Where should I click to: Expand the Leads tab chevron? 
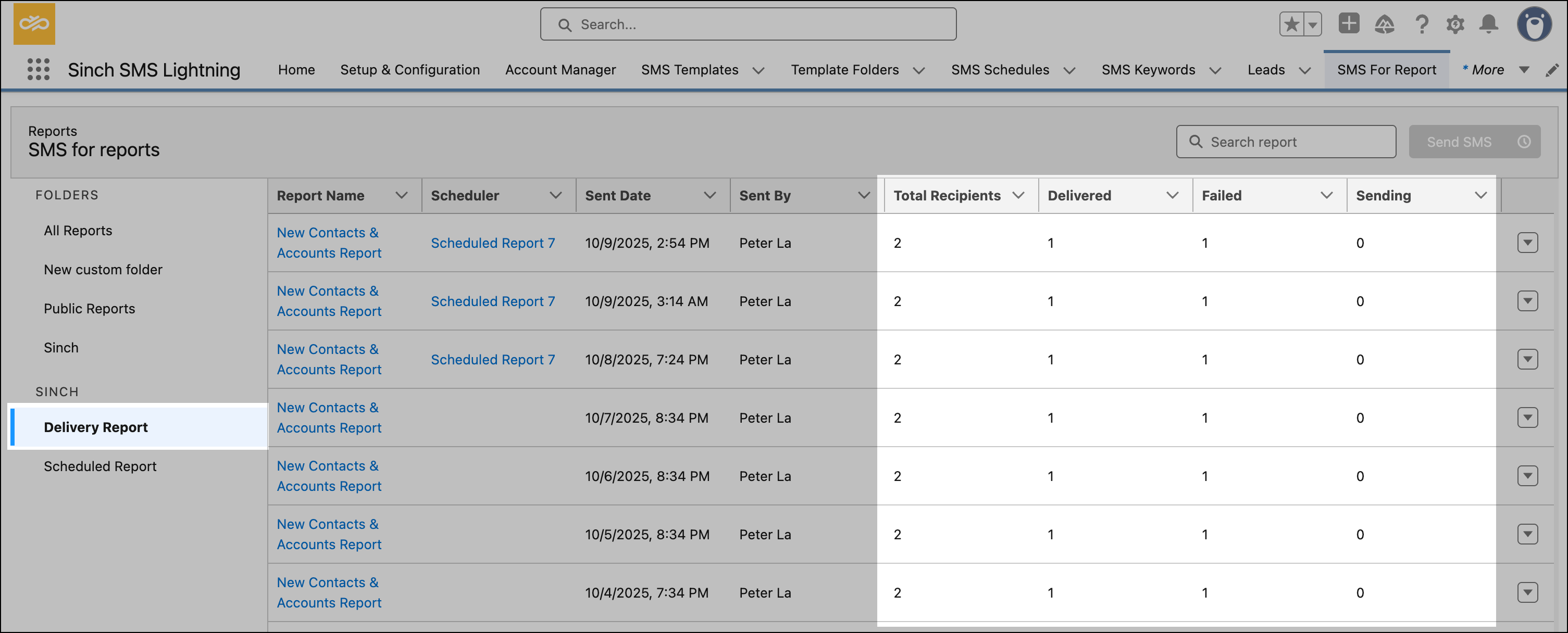(x=1304, y=71)
